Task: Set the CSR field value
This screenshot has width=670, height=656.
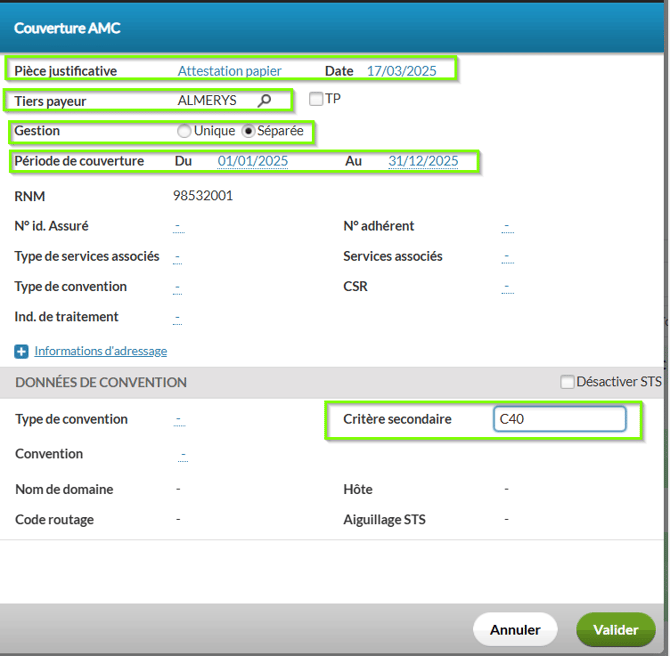Action: 507,287
